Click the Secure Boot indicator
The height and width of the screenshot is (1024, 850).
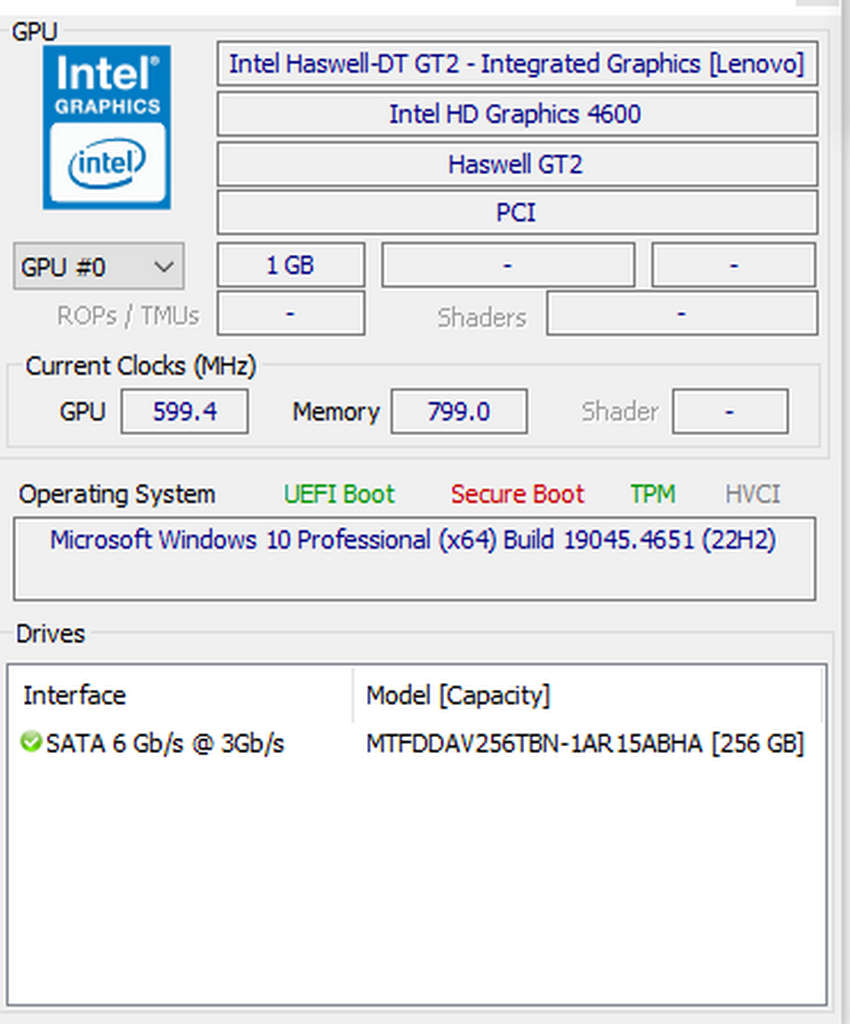point(517,494)
